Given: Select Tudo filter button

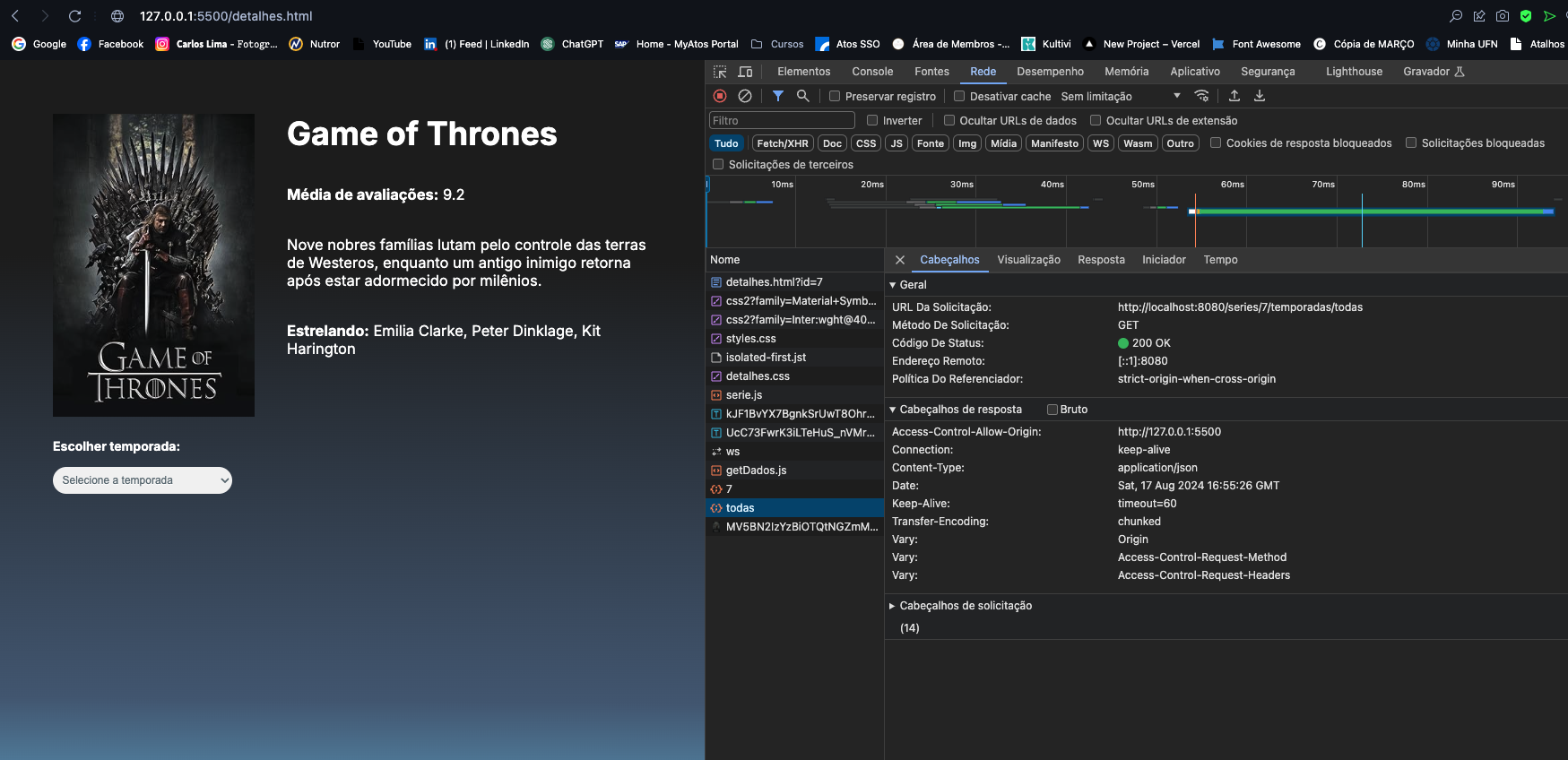Looking at the screenshot, I should click(x=726, y=143).
